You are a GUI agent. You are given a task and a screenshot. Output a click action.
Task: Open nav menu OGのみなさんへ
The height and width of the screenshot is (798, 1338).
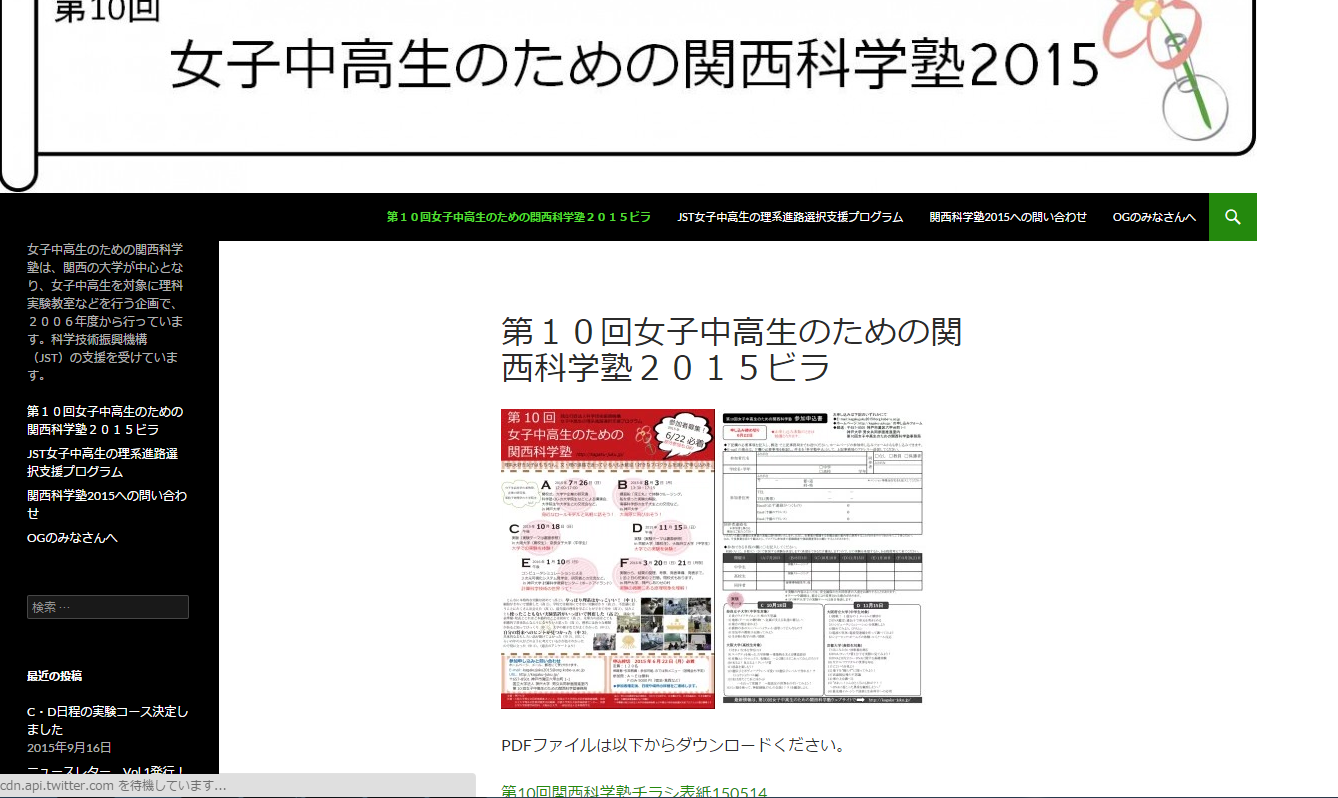(x=1154, y=217)
